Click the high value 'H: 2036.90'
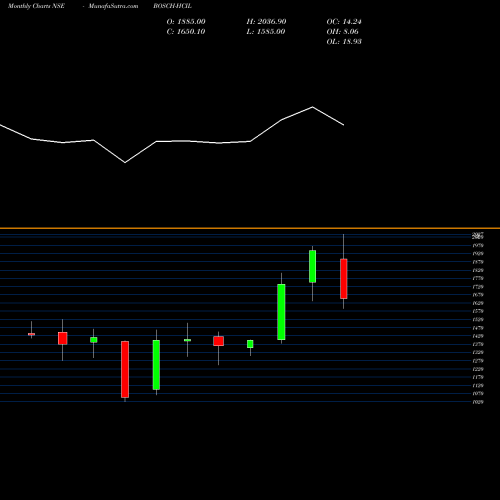The image size is (500, 500). pos(266,22)
